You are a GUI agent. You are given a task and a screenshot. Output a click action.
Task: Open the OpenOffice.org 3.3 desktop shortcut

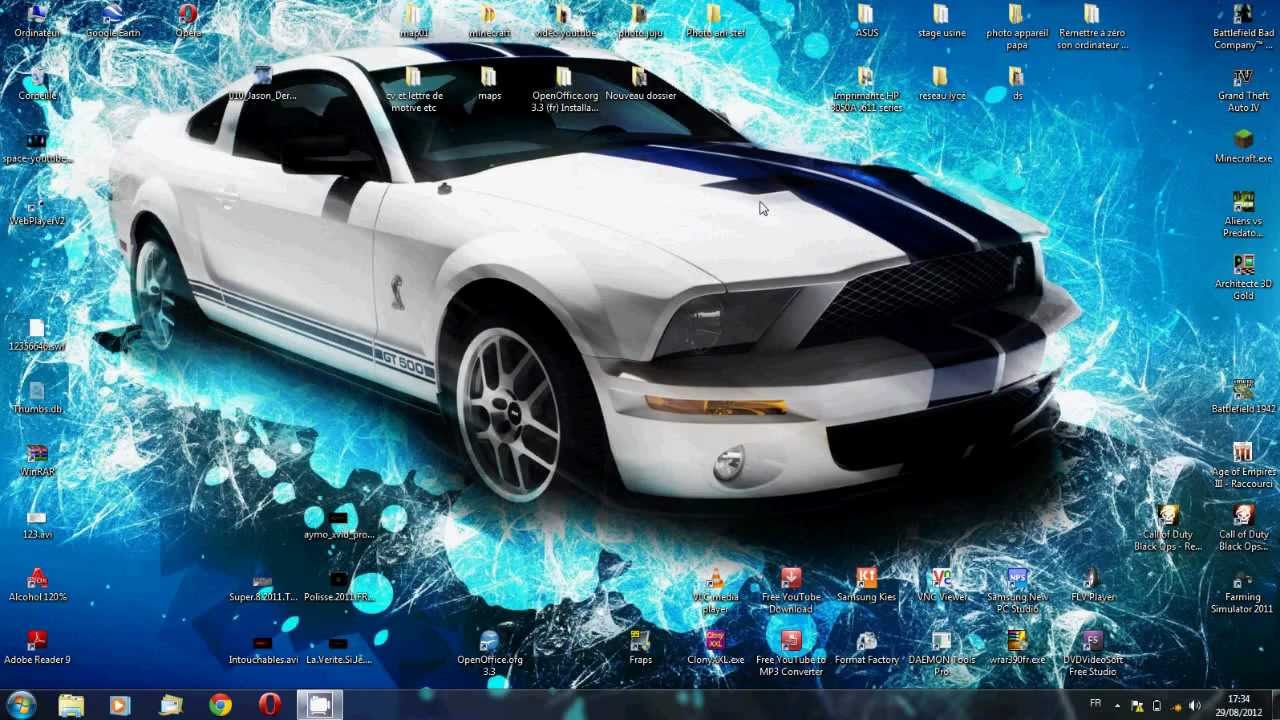point(489,653)
